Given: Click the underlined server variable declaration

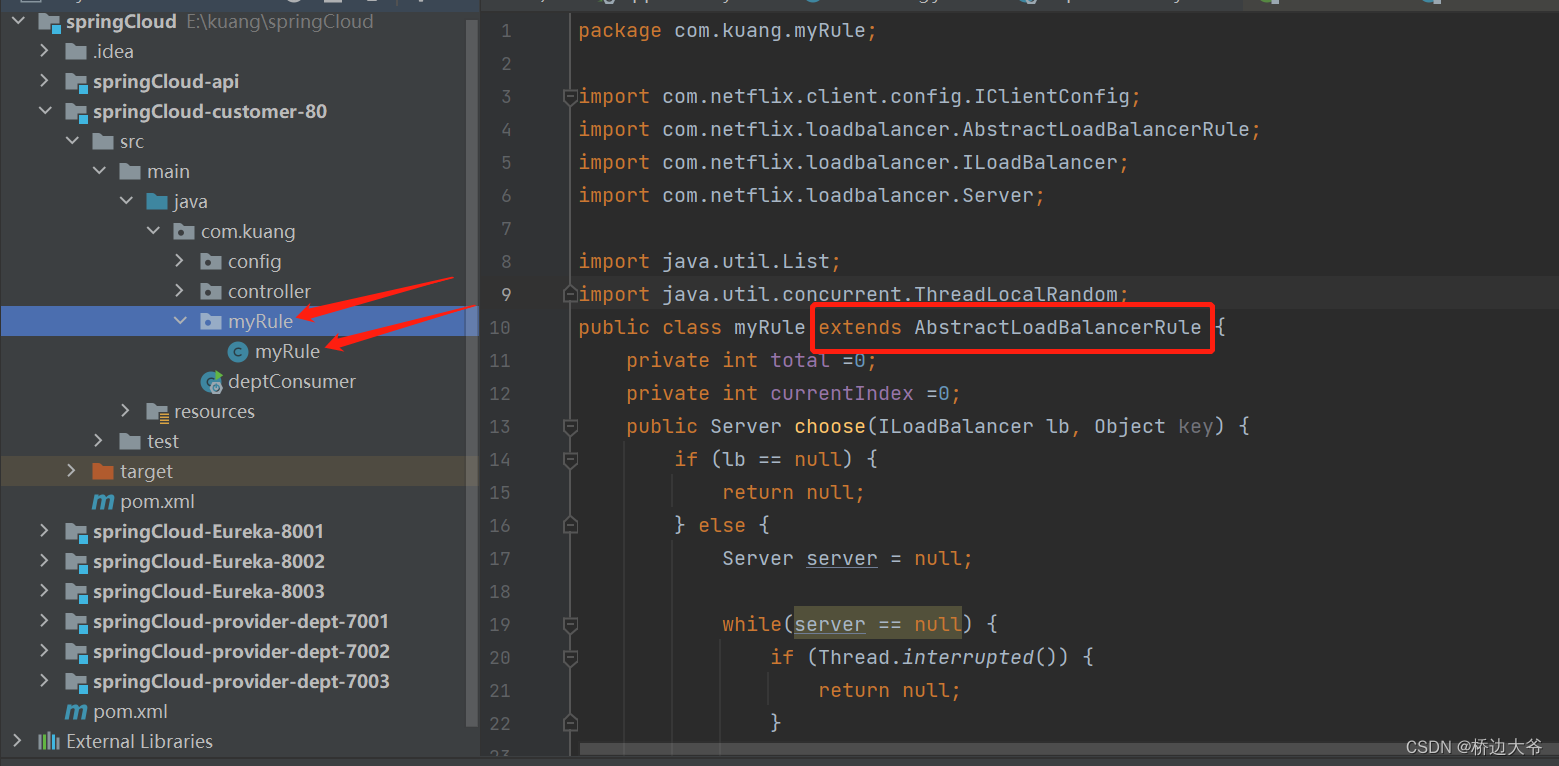Looking at the screenshot, I should pyautogui.click(x=842, y=558).
